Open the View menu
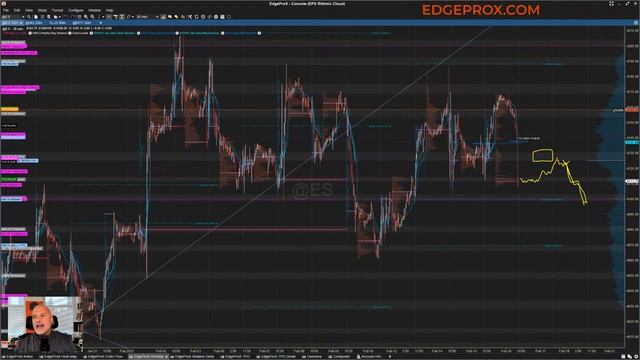 29,10
